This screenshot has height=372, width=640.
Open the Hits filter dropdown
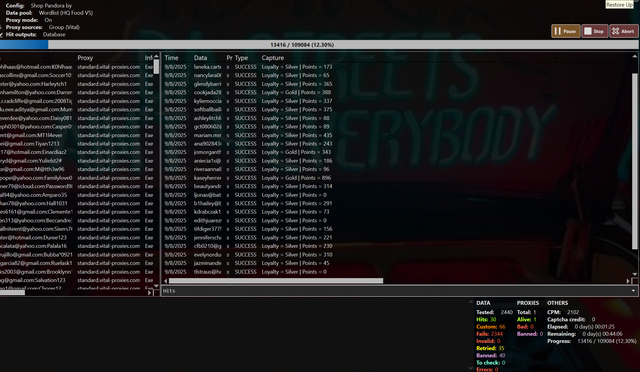click(400, 291)
